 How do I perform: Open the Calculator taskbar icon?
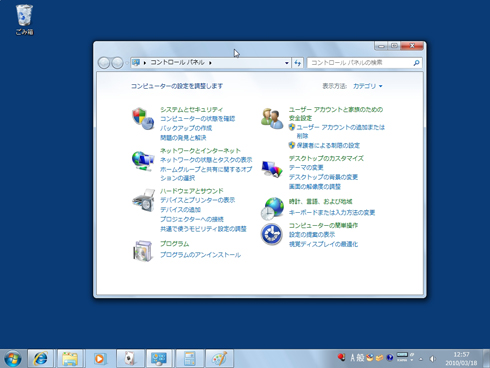pyautogui.click(x=189, y=359)
